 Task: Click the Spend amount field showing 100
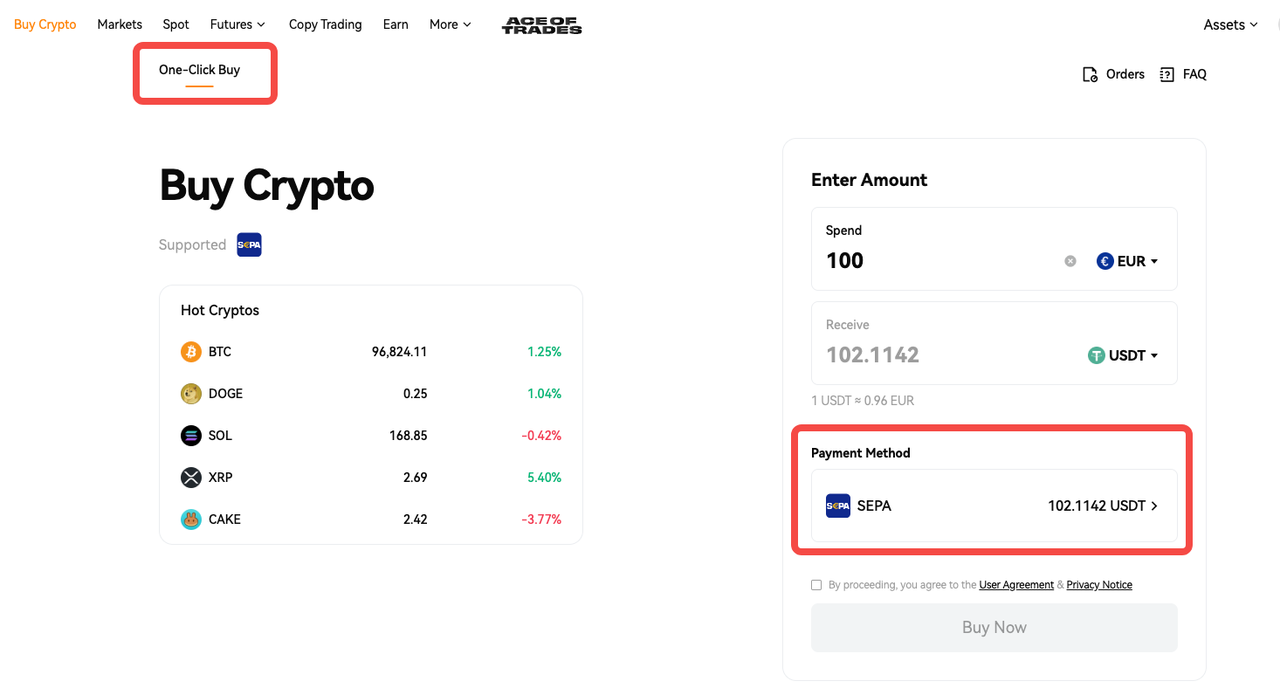(994, 249)
